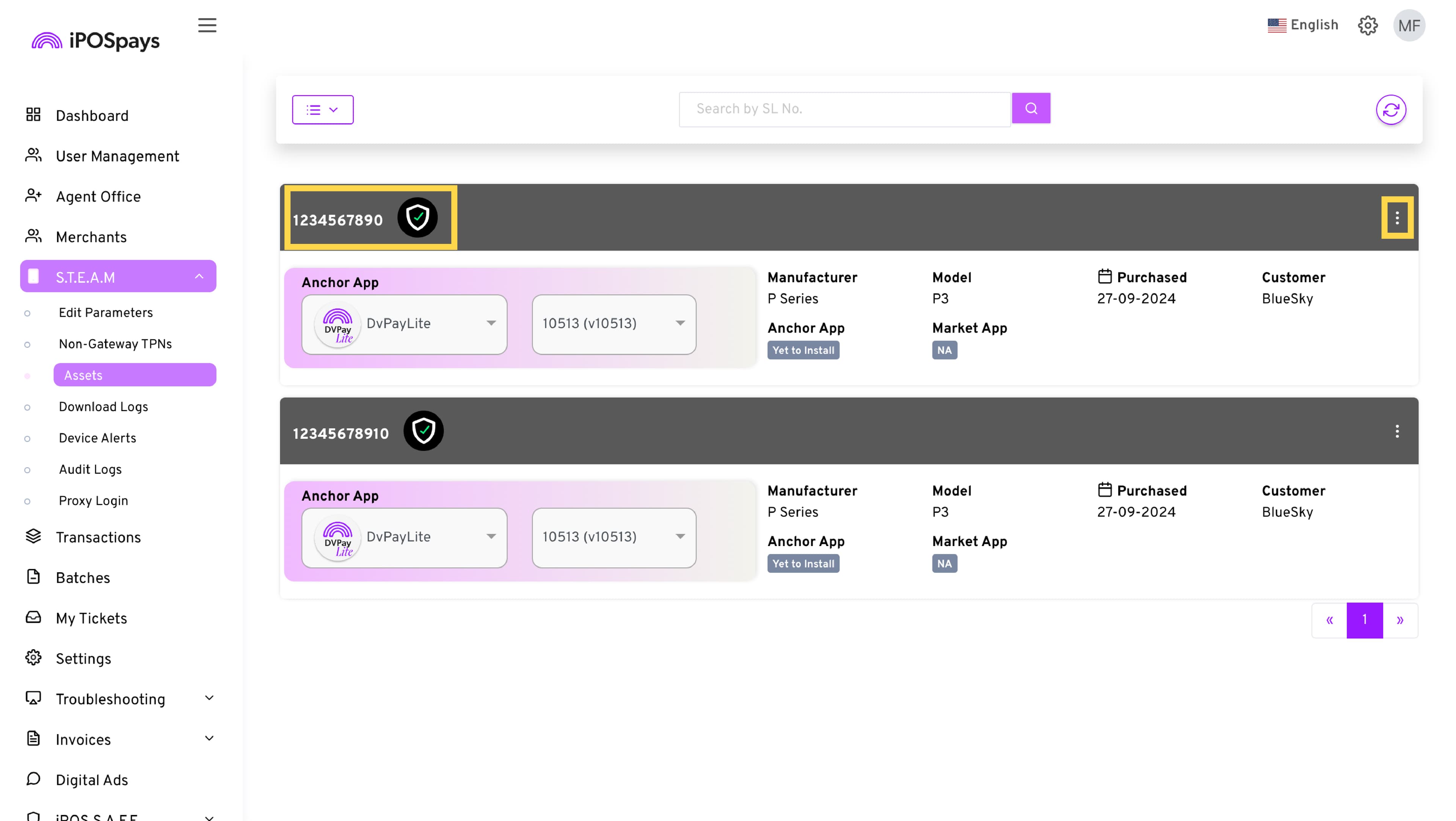Click BlueSky customer on first card

coord(1287,298)
